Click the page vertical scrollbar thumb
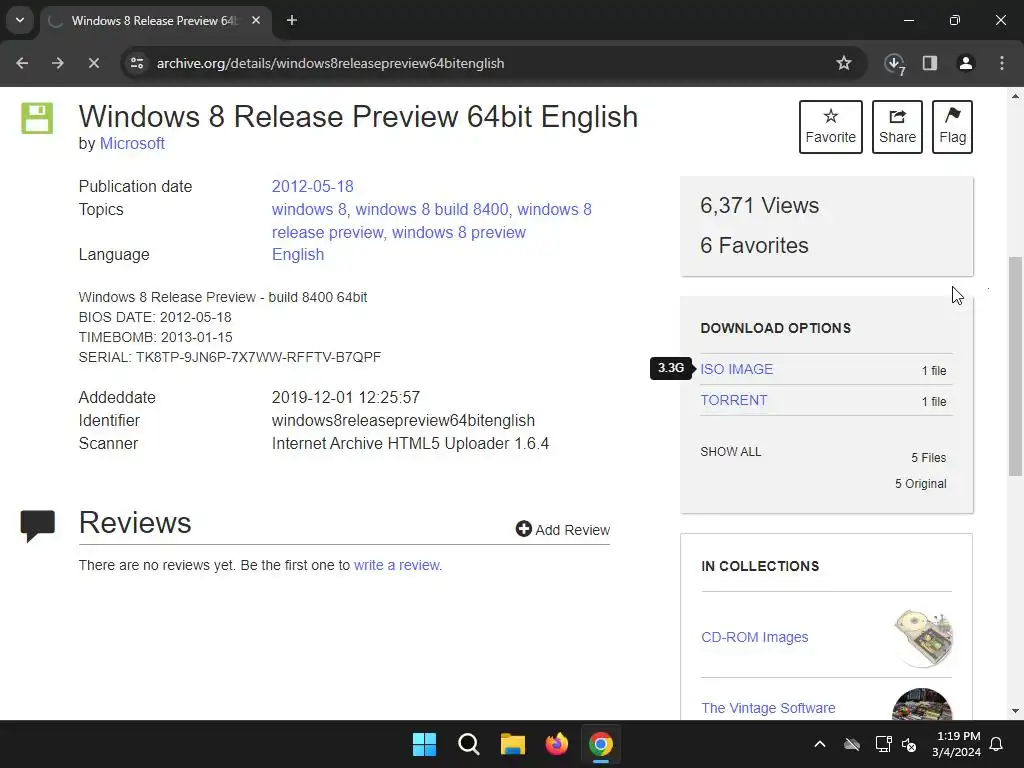 pos(1015,366)
